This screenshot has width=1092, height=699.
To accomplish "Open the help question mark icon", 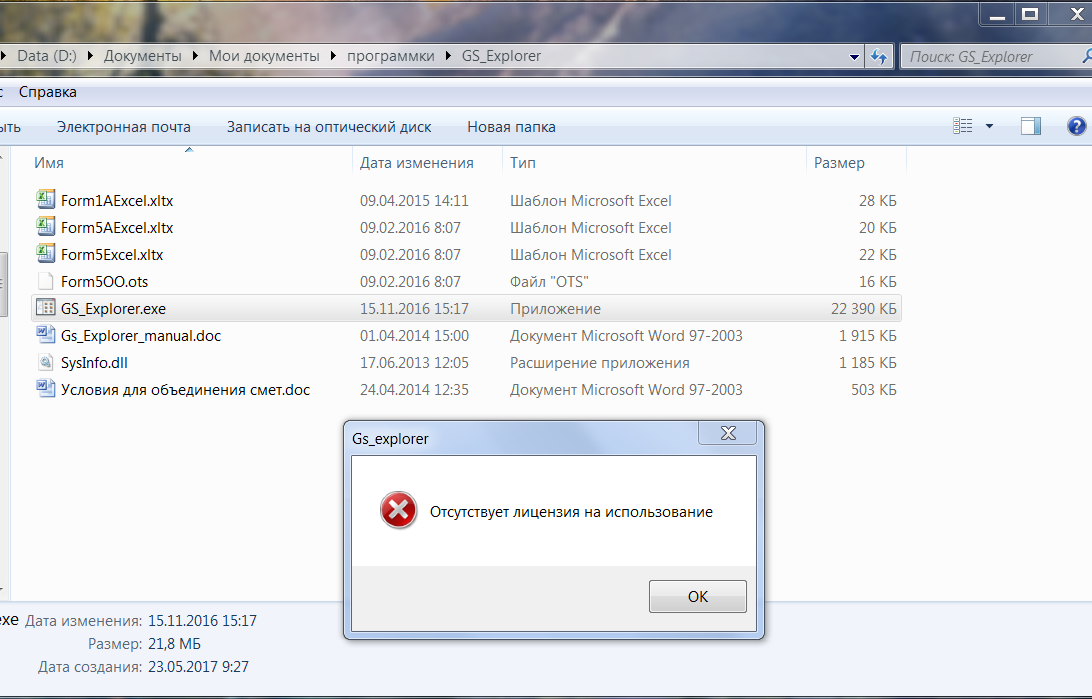I will click(x=1076, y=126).
